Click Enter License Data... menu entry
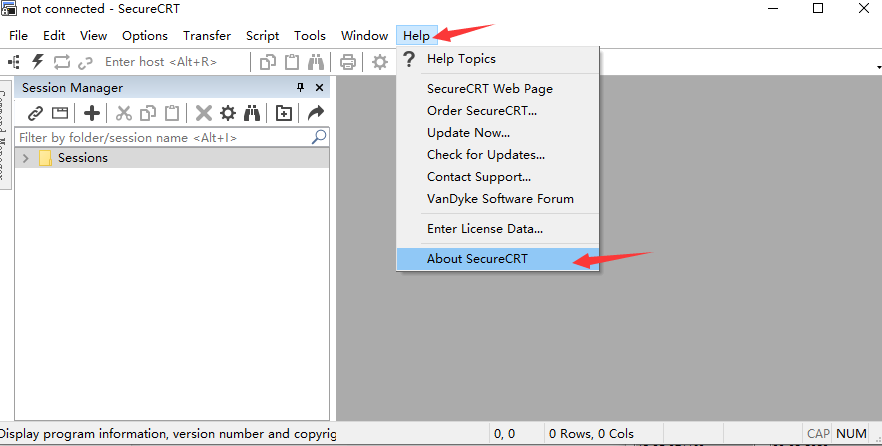Image resolution: width=882 pixels, height=446 pixels. pyautogui.click(x=484, y=229)
